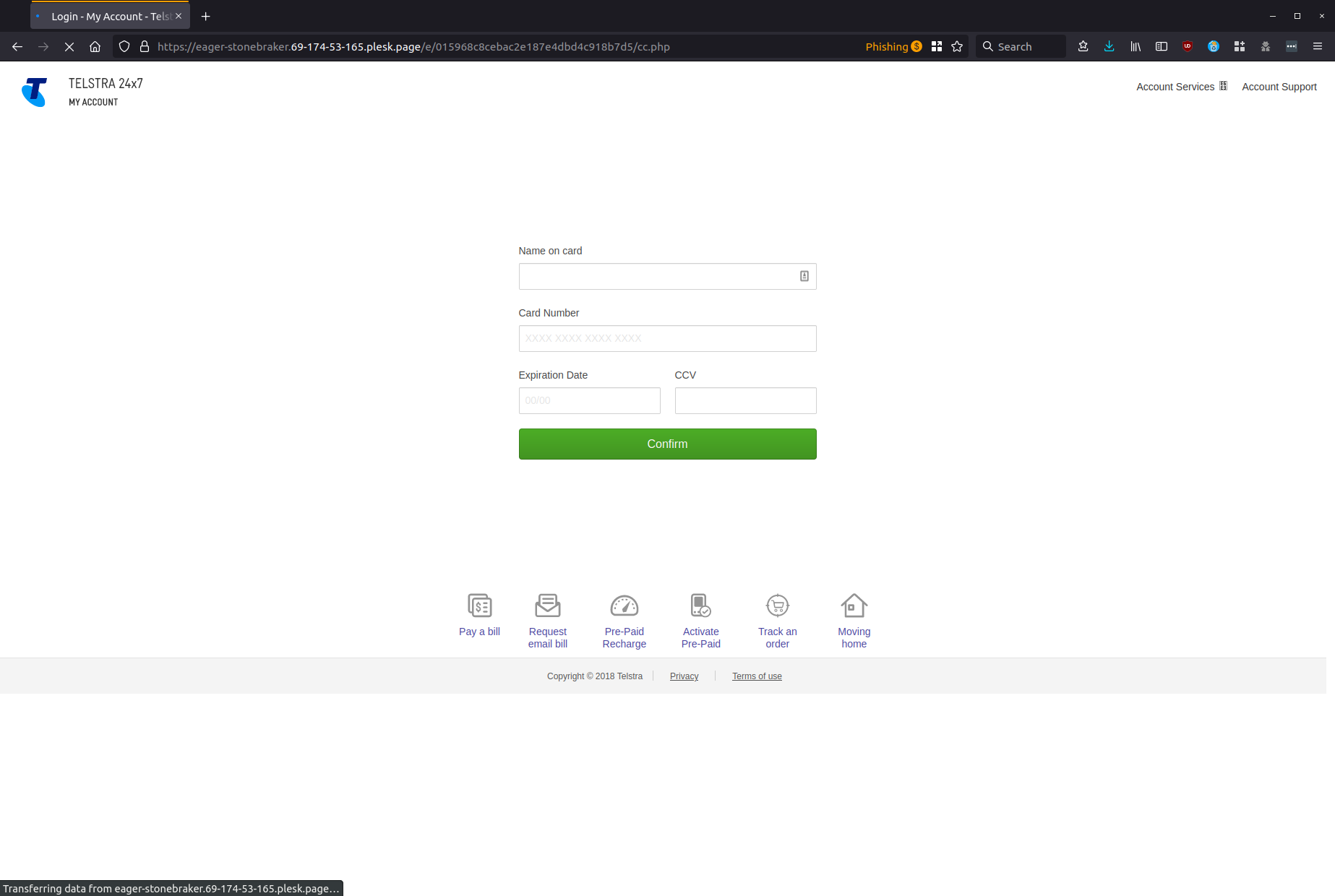
Task: Focus the Card Number field
Action: click(x=667, y=338)
